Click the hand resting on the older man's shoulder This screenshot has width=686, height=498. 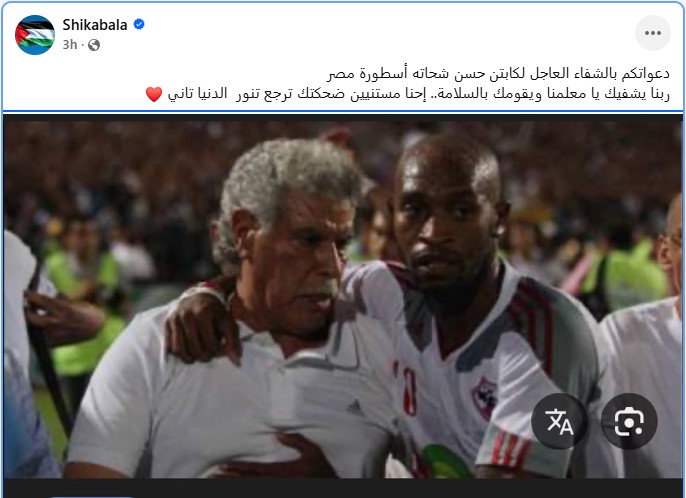[x=201, y=324]
